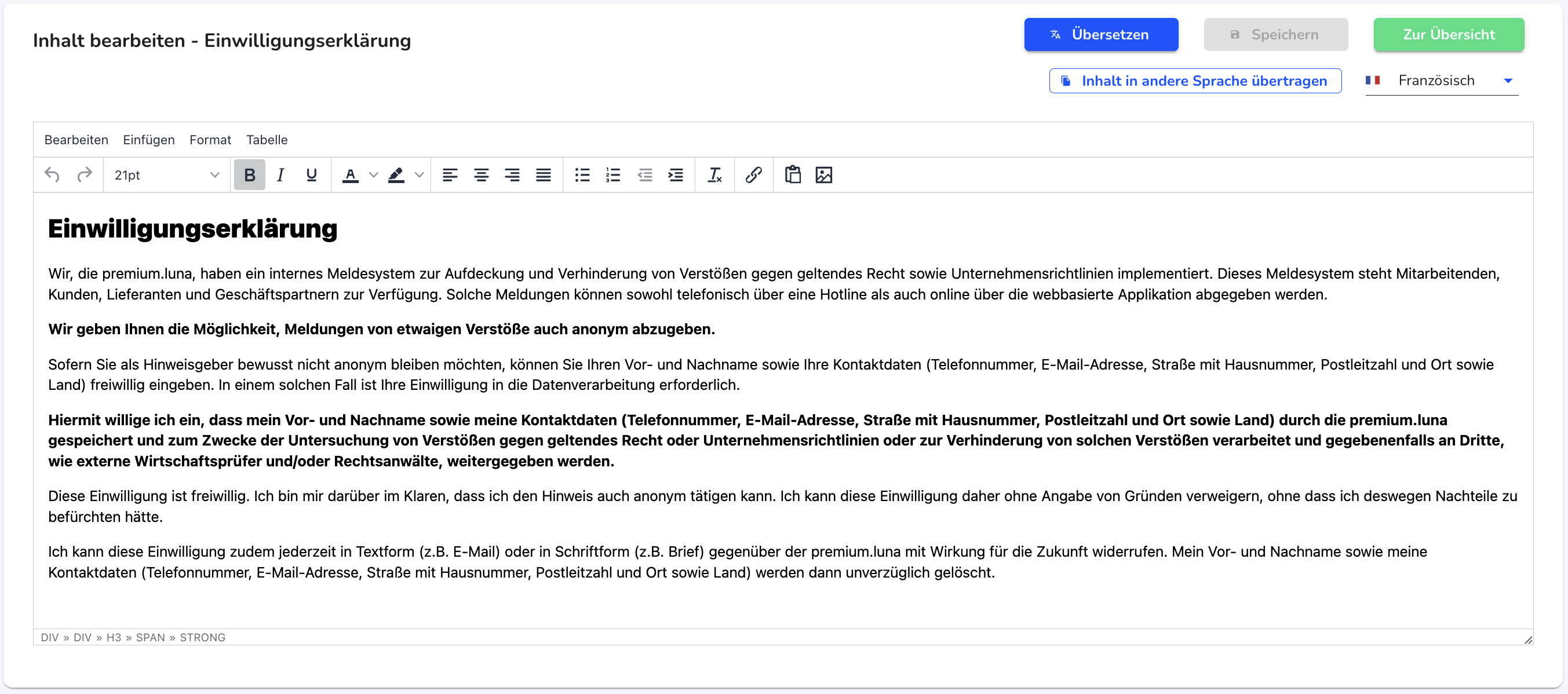Image resolution: width=1568 pixels, height=694 pixels.
Task: Open the Format menu
Action: pyautogui.click(x=210, y=140)
